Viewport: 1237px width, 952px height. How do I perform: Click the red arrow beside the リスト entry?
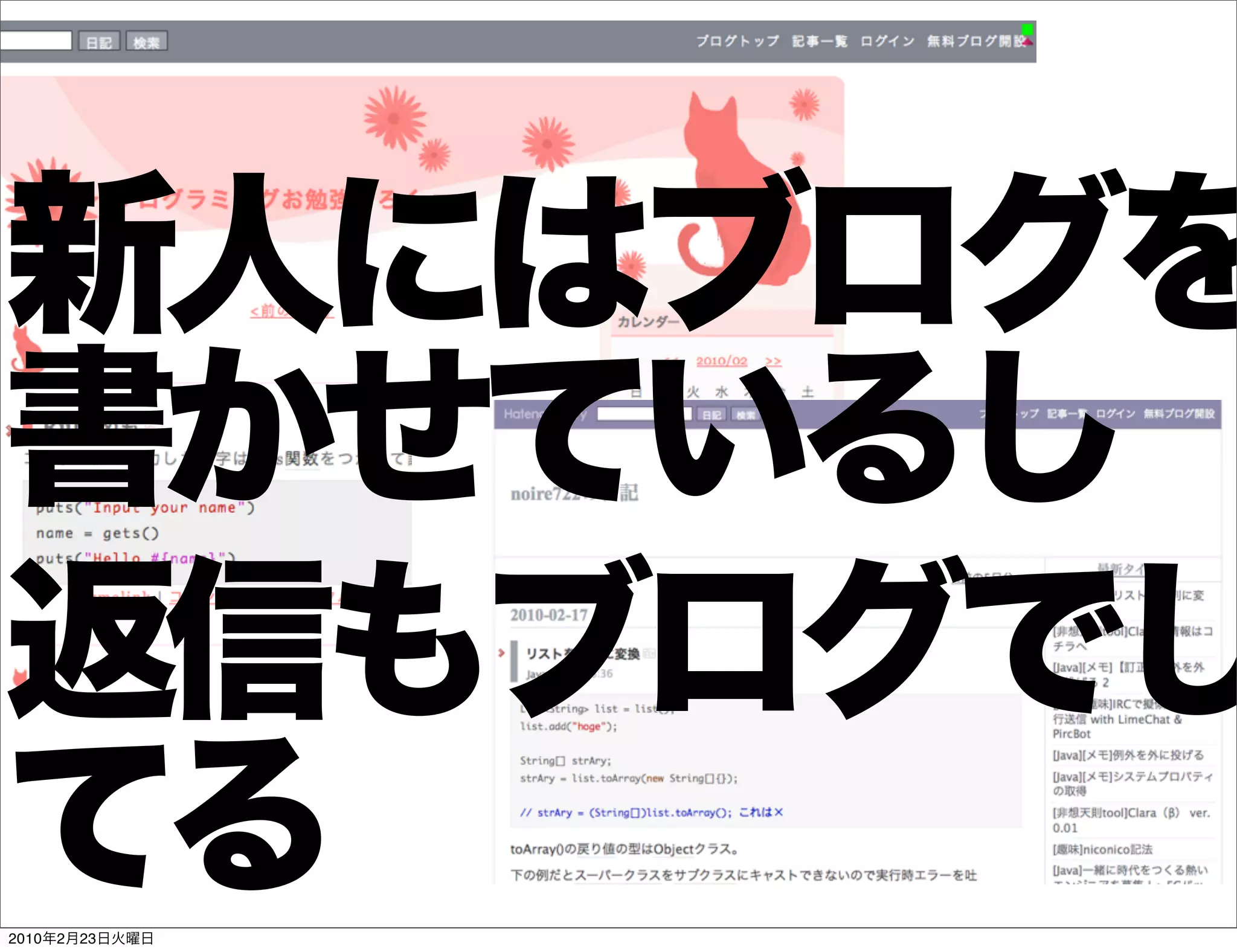pos(501,652)
